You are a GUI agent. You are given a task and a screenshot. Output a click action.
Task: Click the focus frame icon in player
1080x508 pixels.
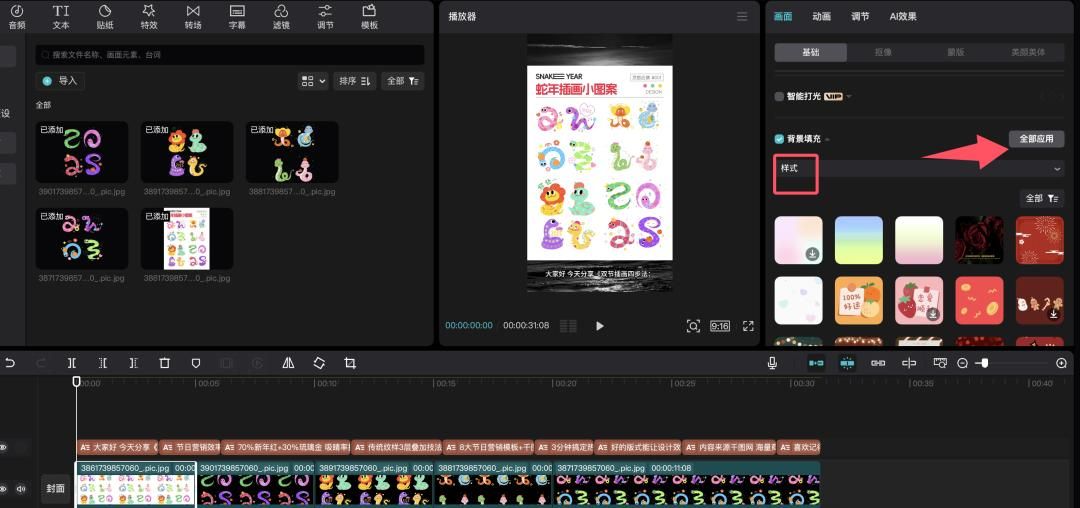click(x=693, y=326)
